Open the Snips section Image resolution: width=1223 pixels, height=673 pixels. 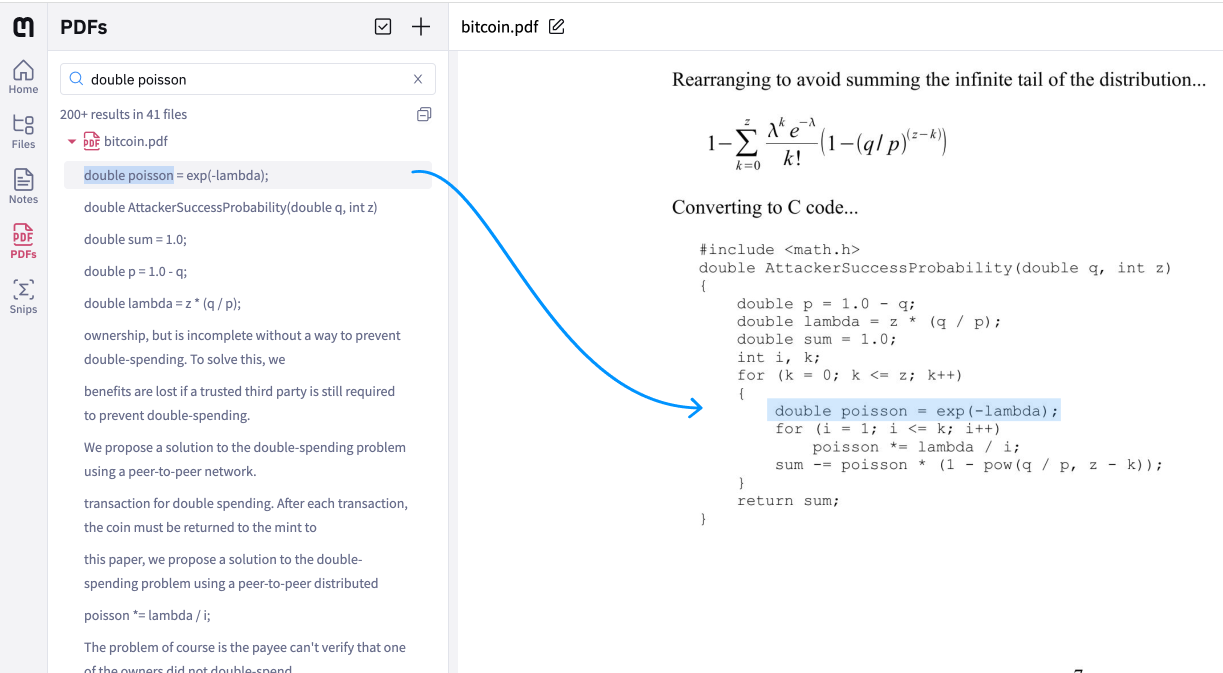[x=23, y=297]
